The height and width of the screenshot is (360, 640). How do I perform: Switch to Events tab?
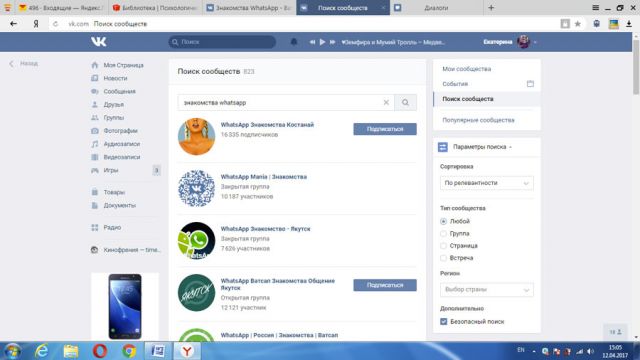(455, 84)
